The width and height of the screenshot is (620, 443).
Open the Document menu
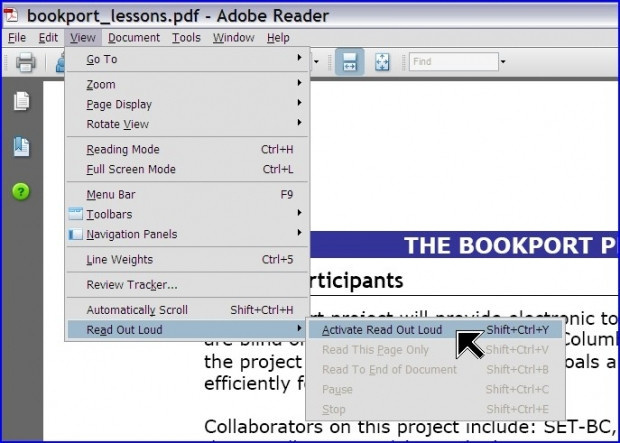[134, 38]
